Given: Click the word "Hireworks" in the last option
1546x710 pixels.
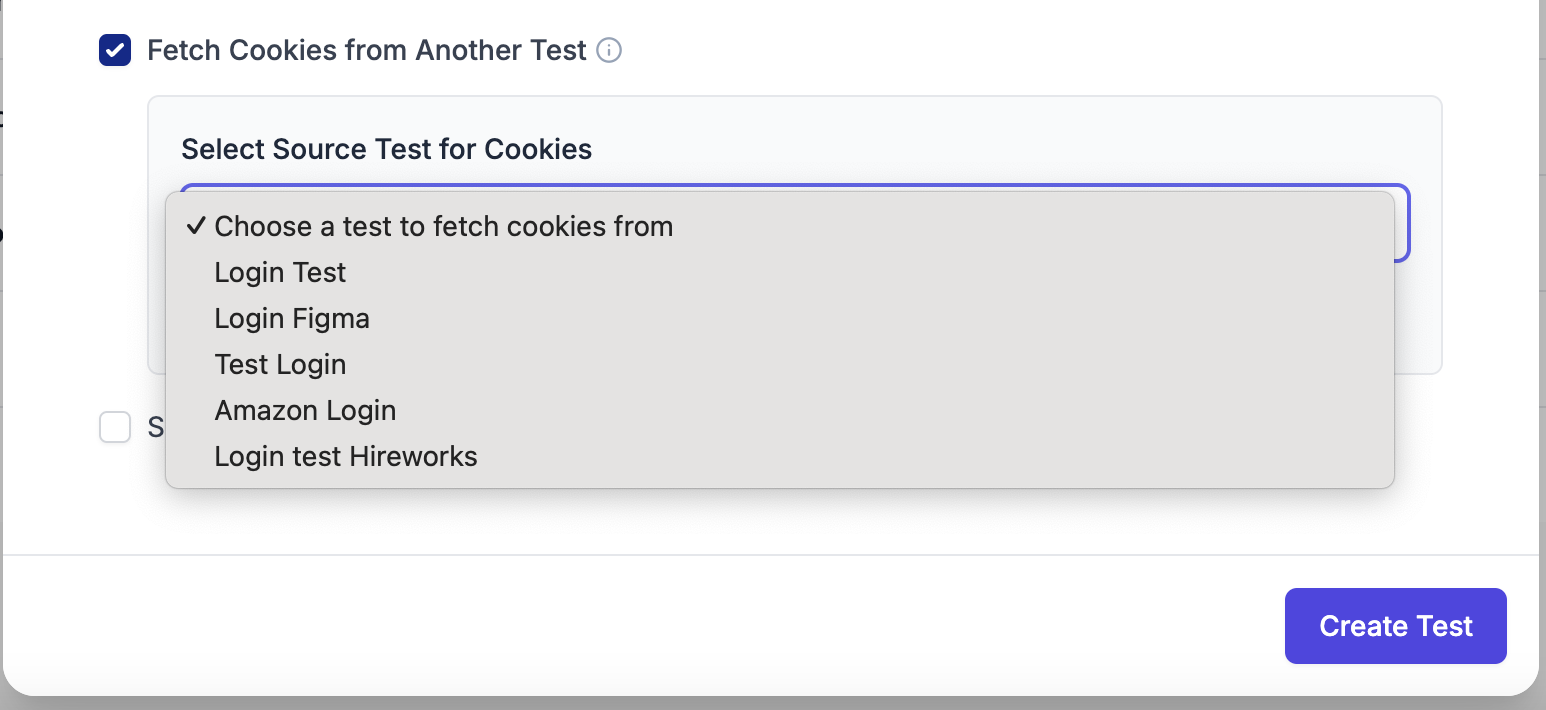Looking at the screenshot, I should pyautogui.click(x=412, y=457).
